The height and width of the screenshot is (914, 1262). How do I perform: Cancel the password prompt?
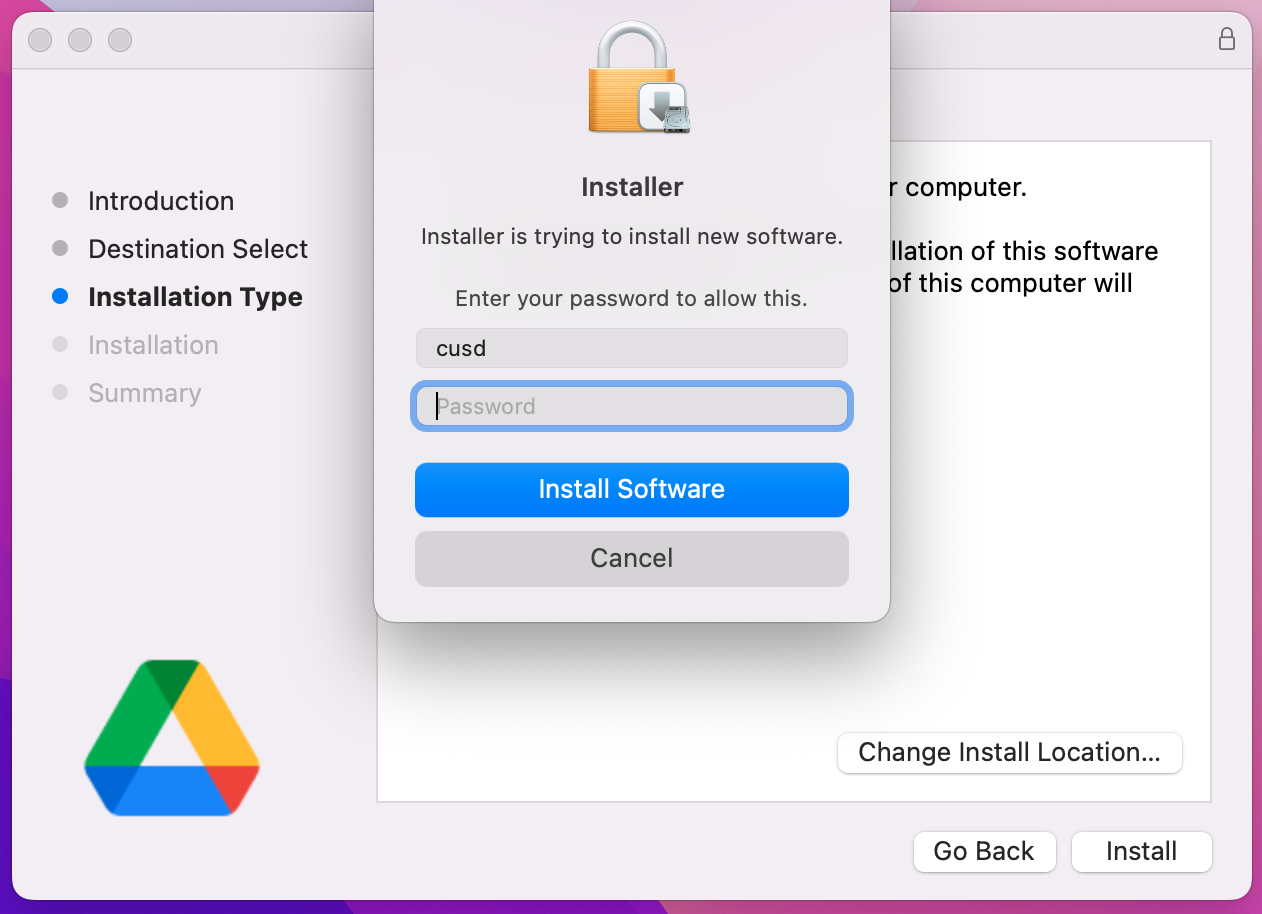point(632,558)
